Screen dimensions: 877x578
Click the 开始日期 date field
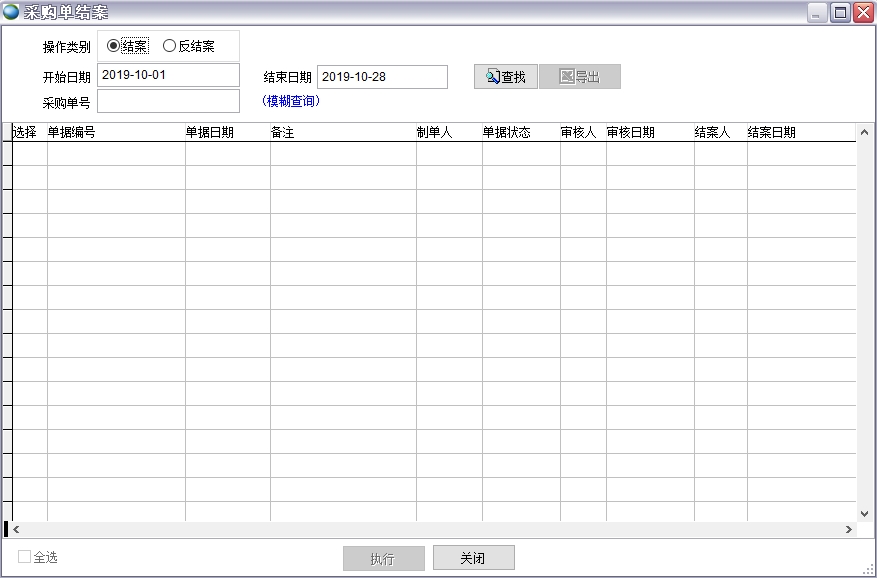pyautogui.click(x=168, y=75)
